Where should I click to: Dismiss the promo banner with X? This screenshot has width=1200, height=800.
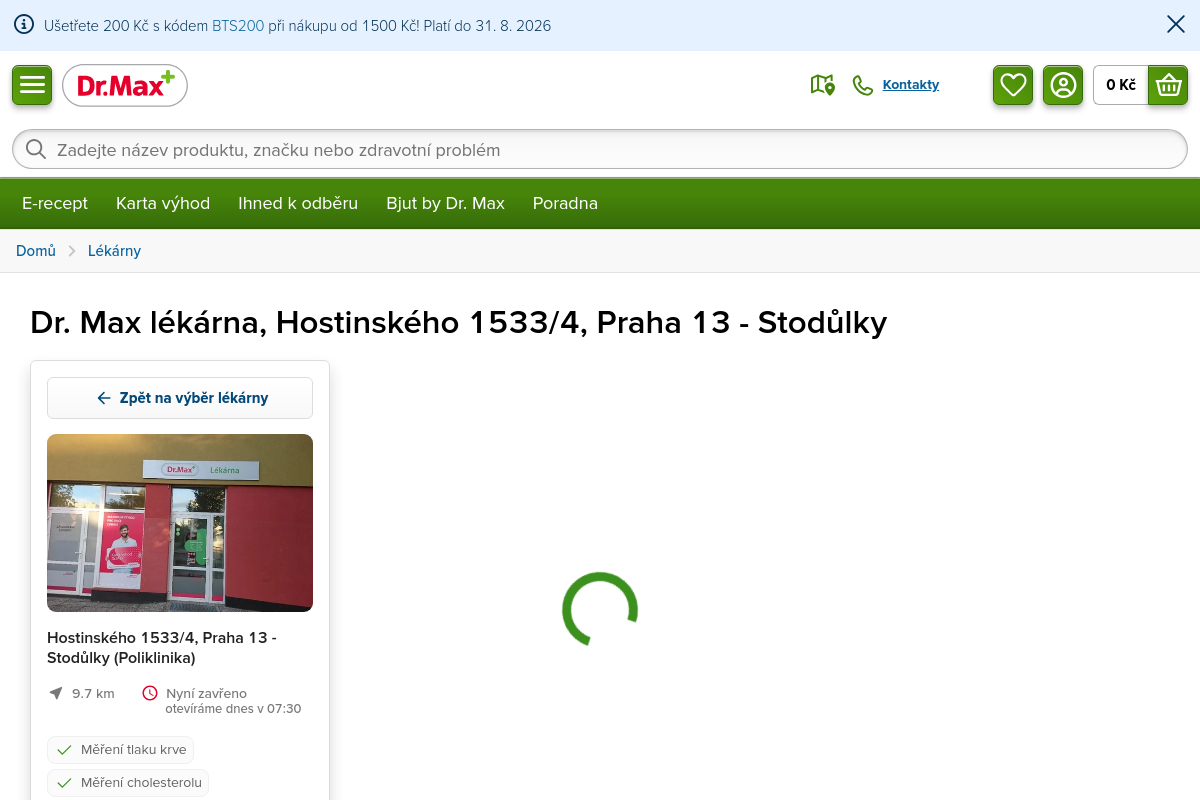[1176, 25]
